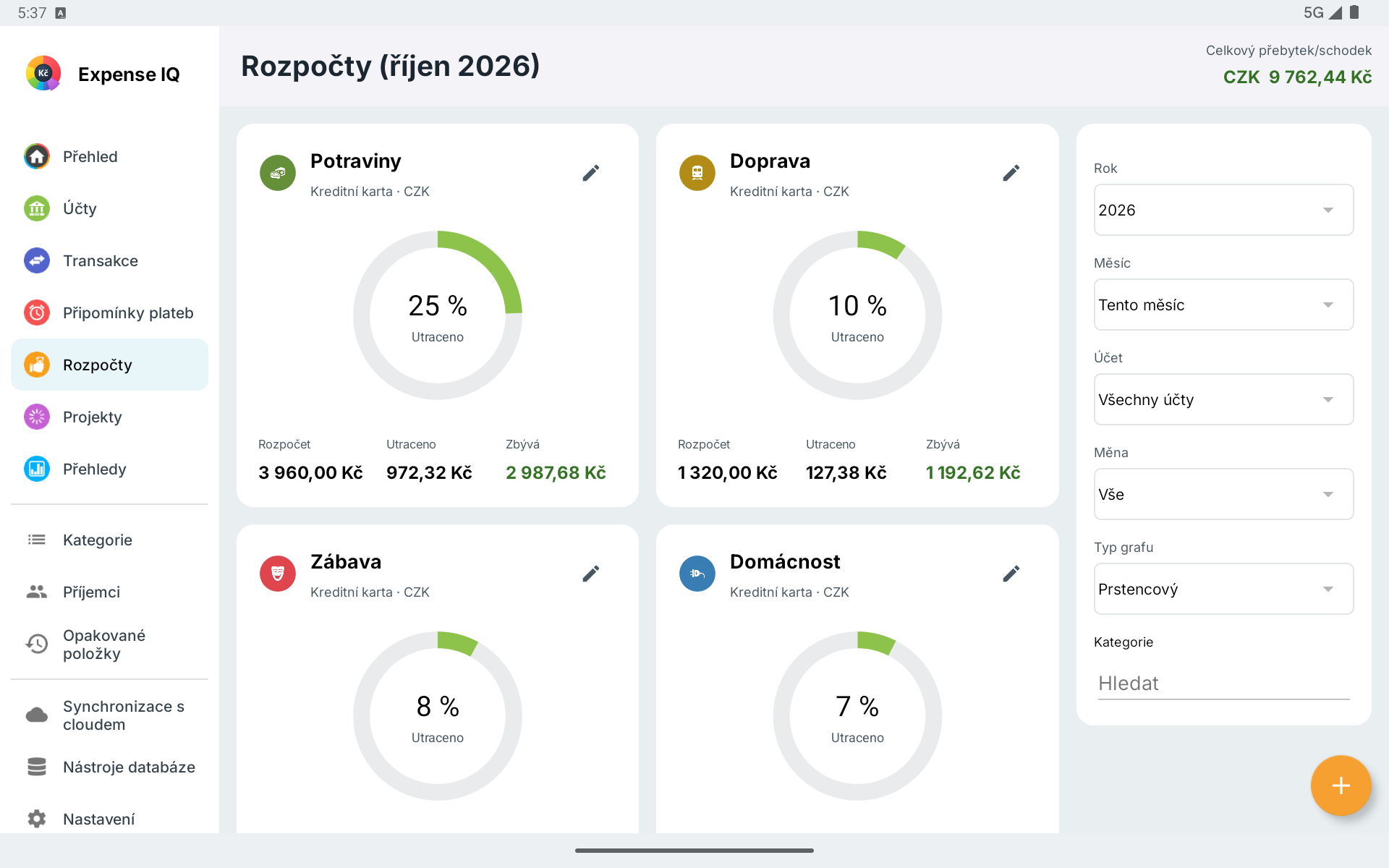Expand the Účet dropdown Všechny účty
Screen dimensions: 1389x868
click(x=1223, y=399)
